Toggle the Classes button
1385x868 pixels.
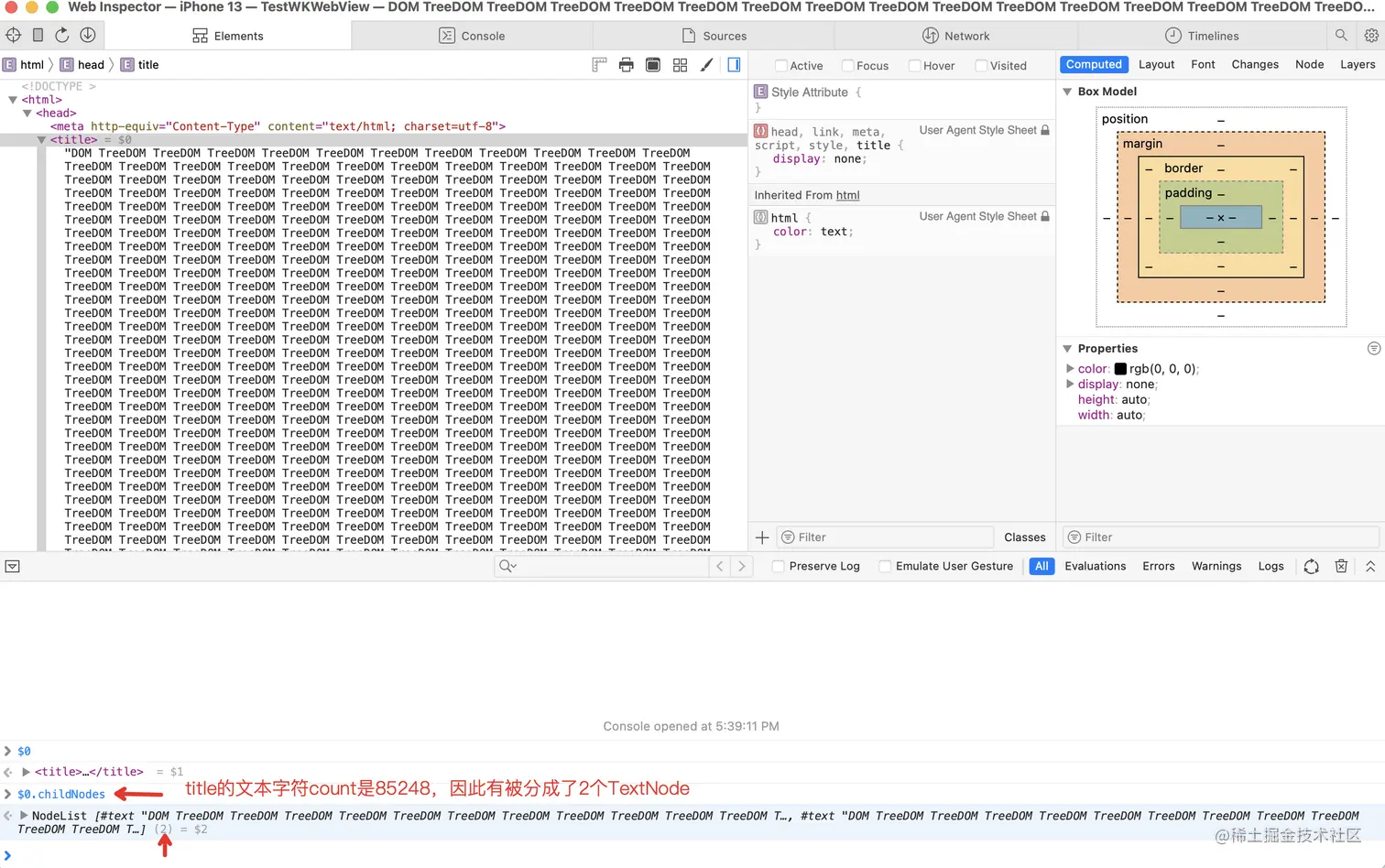pos(1025,537)
